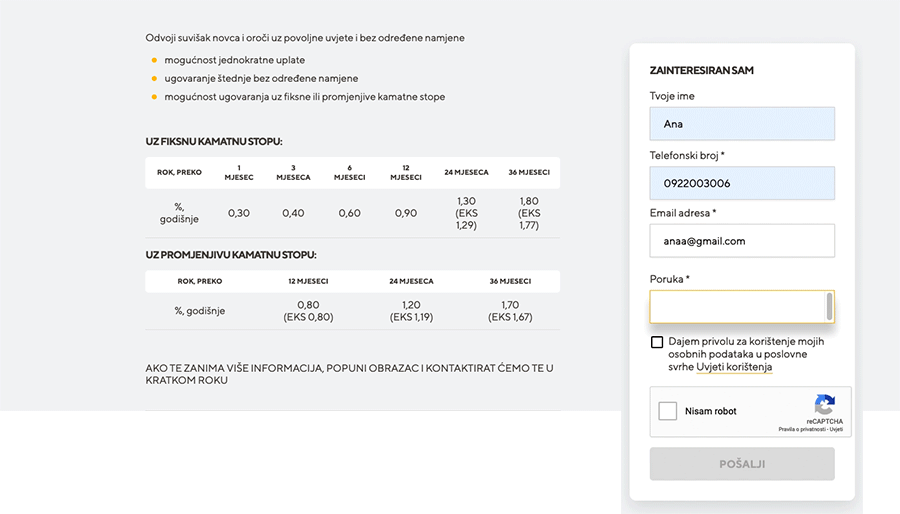Select the 1,80 fixed rate cell
Viewport: 900px width, 514px height.
click(529, 213)
